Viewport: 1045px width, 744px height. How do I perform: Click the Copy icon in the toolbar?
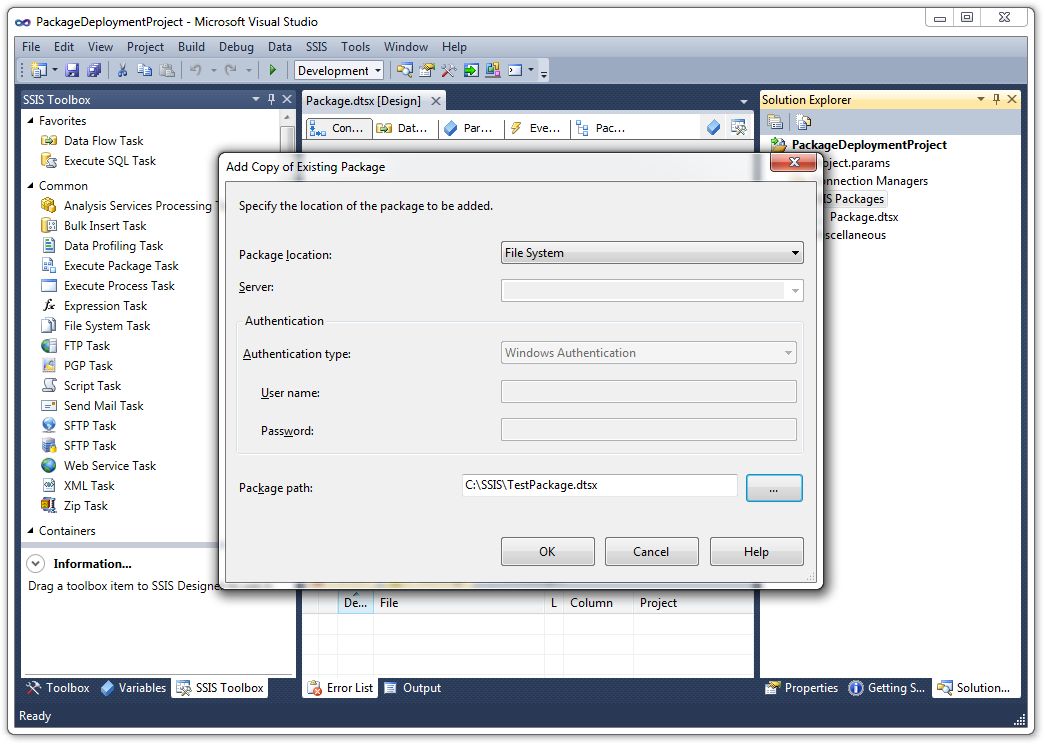coord(144,70)
